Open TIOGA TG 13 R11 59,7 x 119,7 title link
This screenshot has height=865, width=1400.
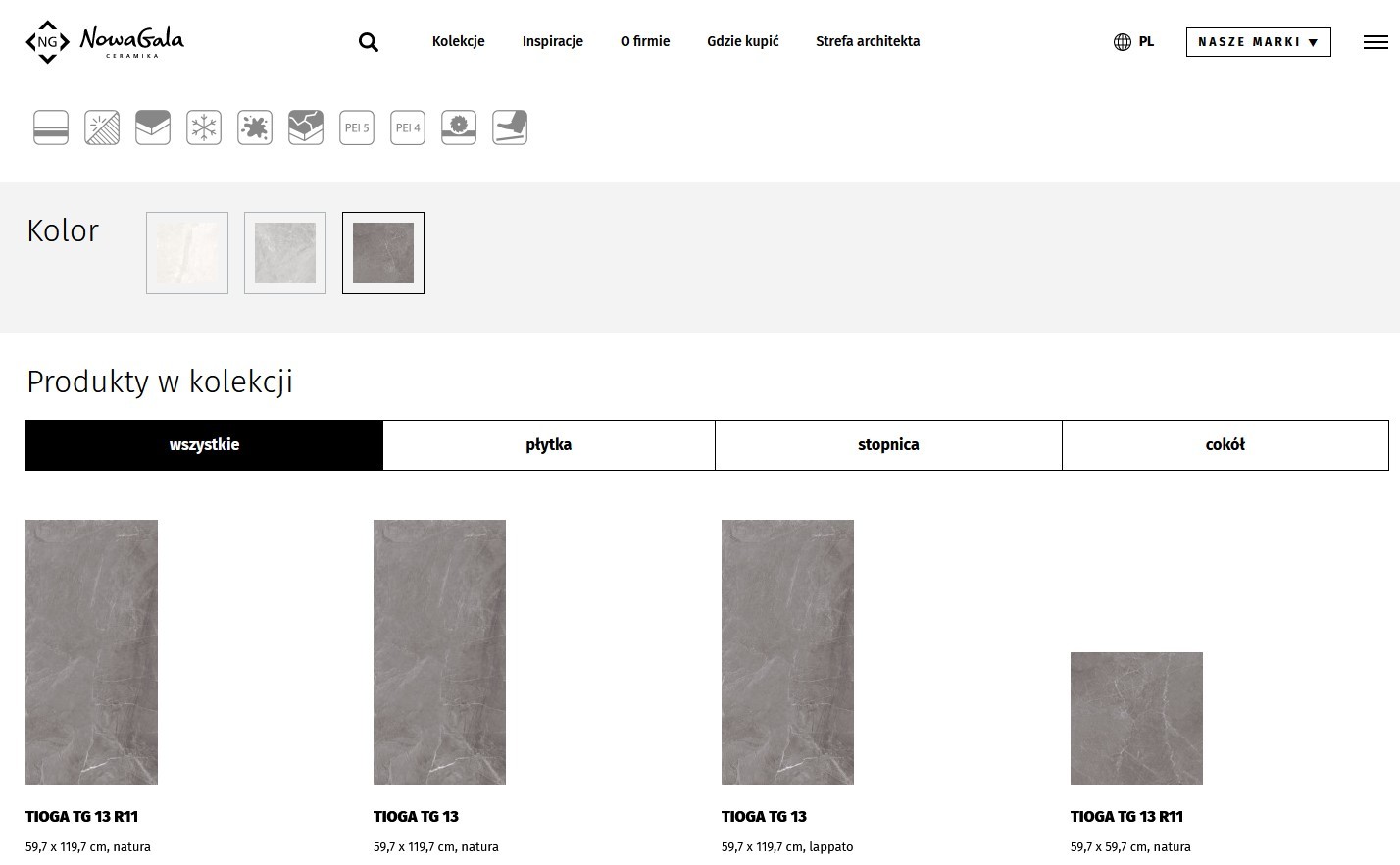[81, 816]
